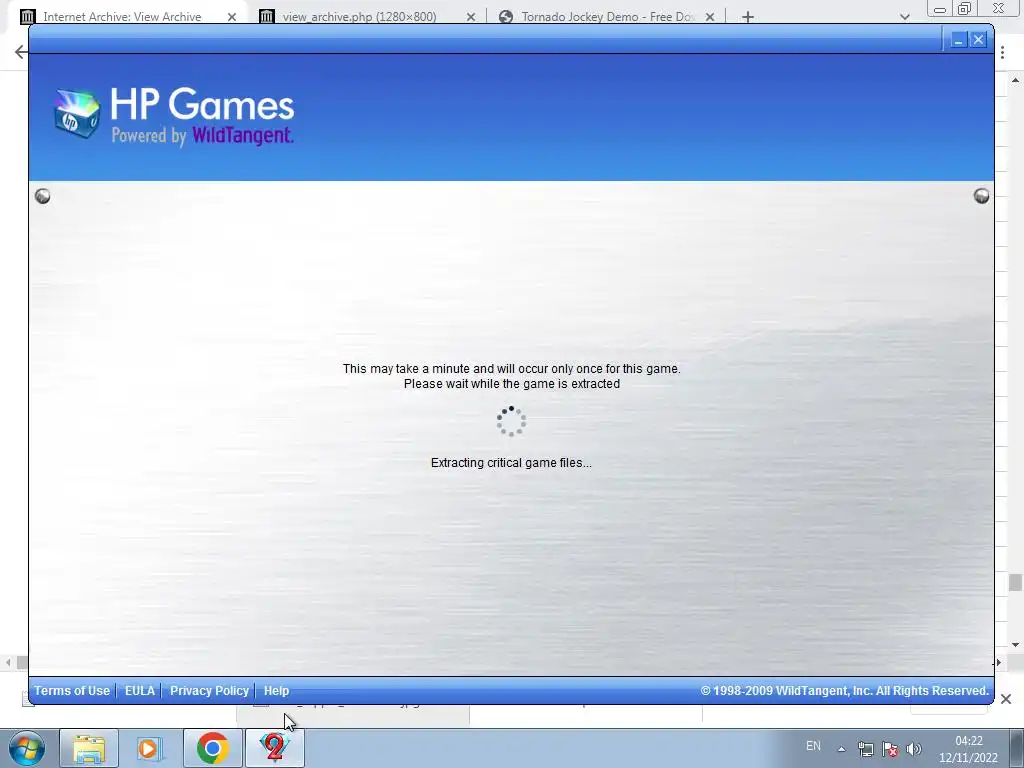Expand the Chrome tab search dropdown
Viewport: 1024px width, 768px height.
(x=904, y=17)
